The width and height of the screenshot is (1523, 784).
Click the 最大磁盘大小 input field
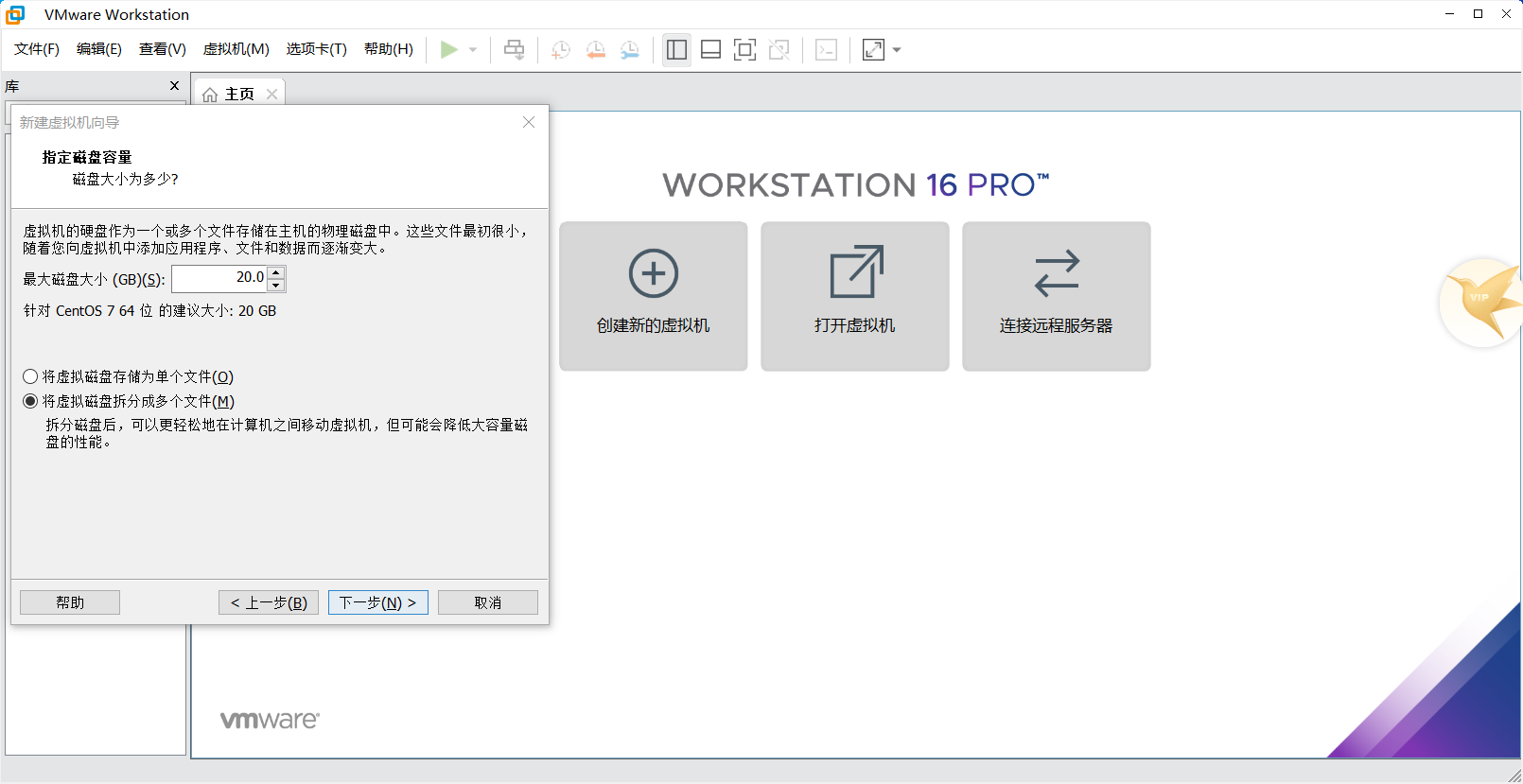[x=219, y=278]
